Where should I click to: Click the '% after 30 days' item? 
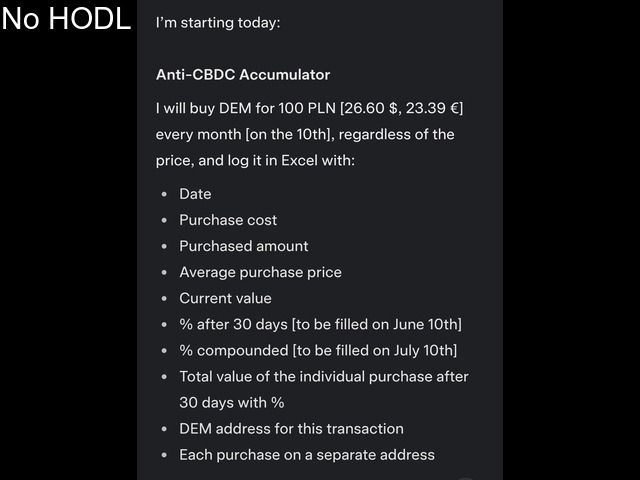233,324
